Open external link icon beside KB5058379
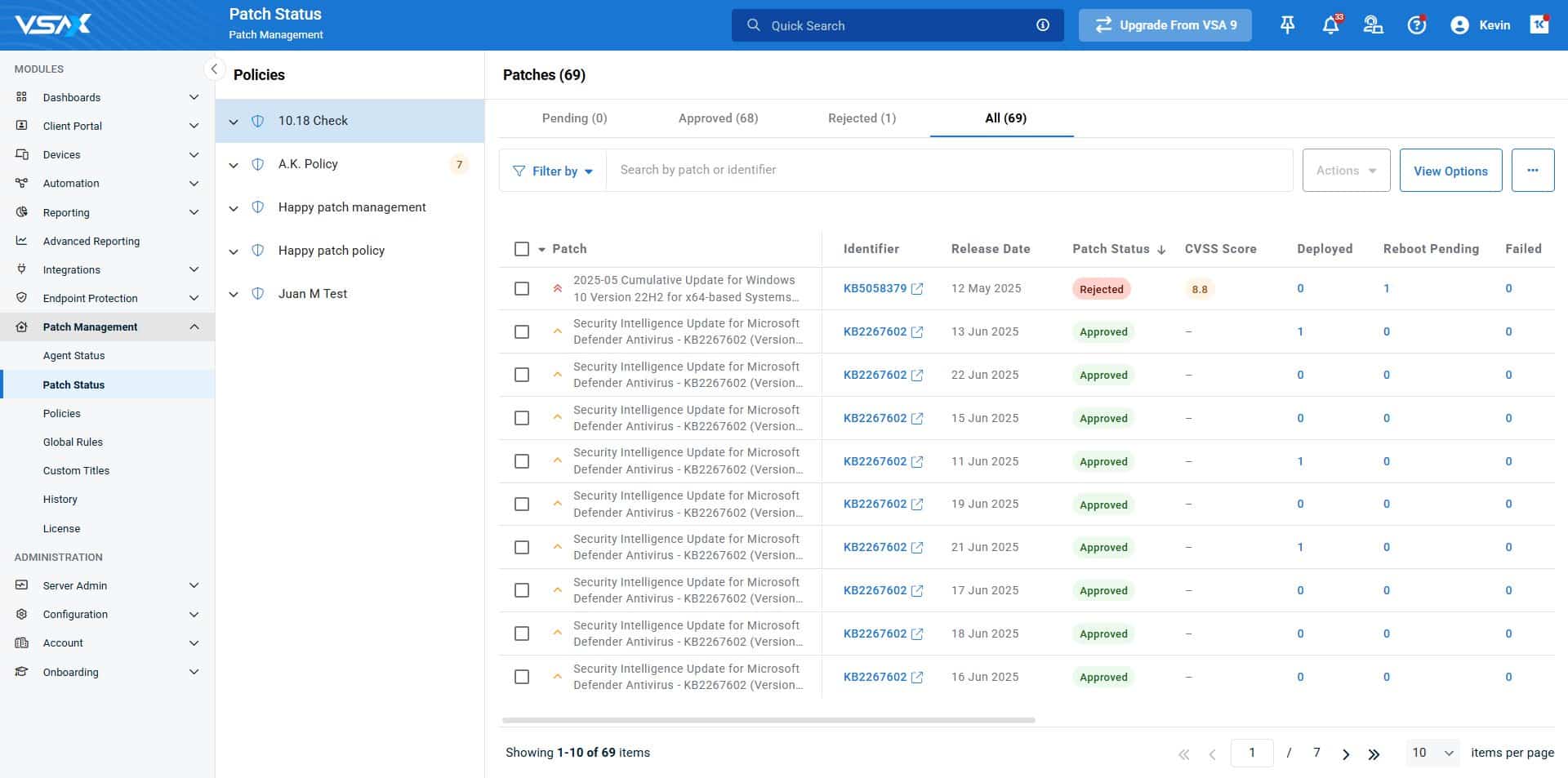 point(917,289)
